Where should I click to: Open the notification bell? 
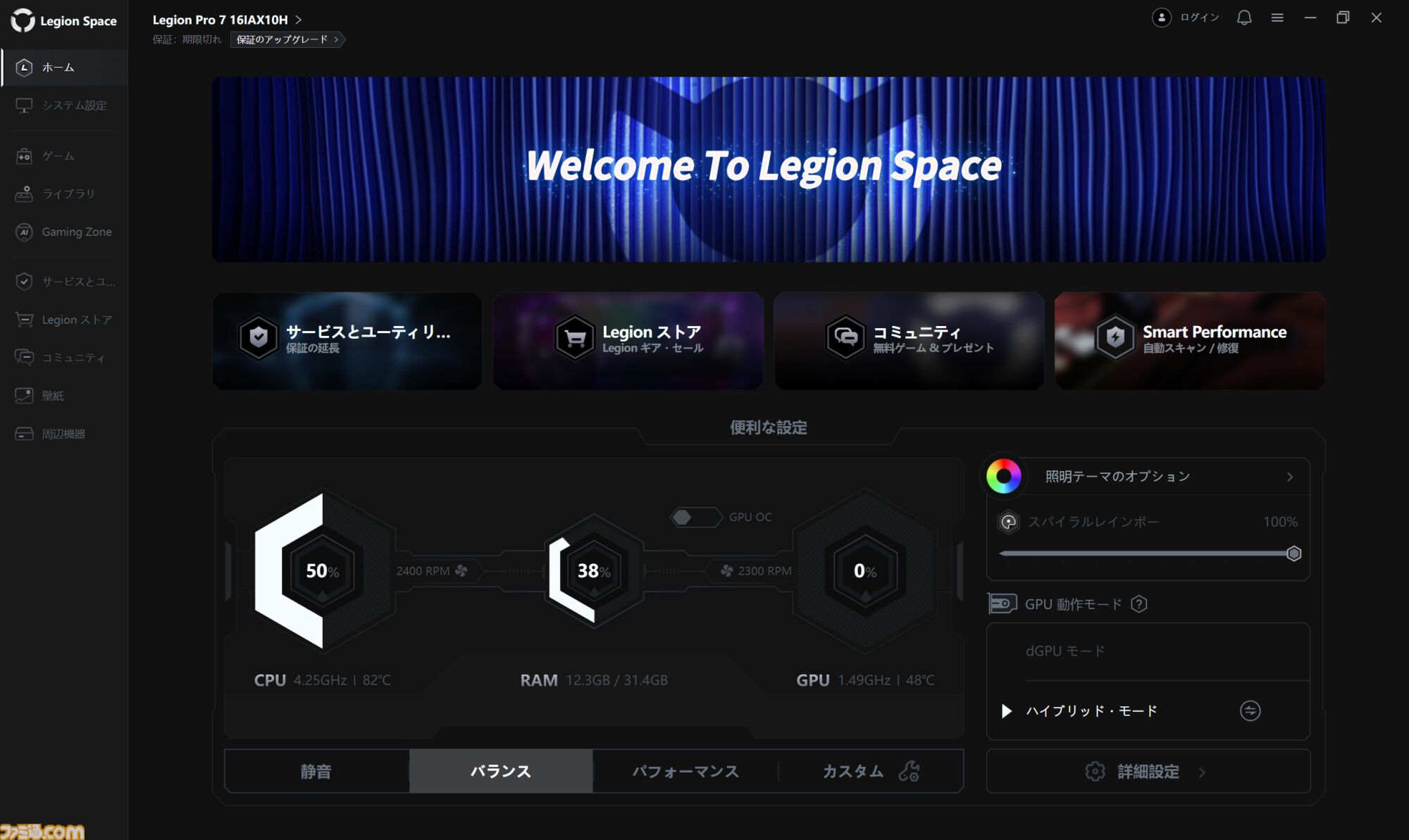click(1244, 18)
